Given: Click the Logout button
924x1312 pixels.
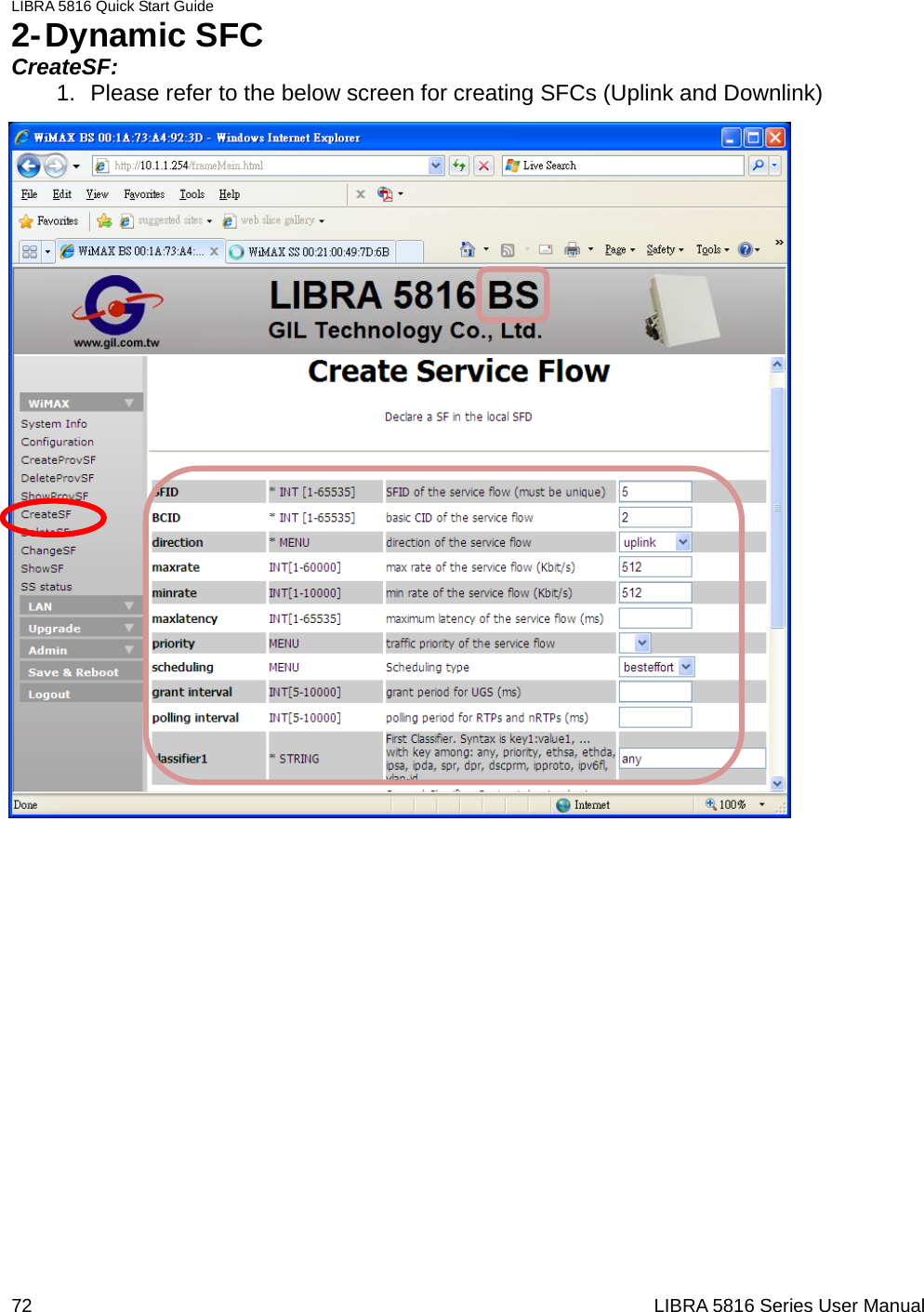Looking at the screenshot, I should click(81, 695).
